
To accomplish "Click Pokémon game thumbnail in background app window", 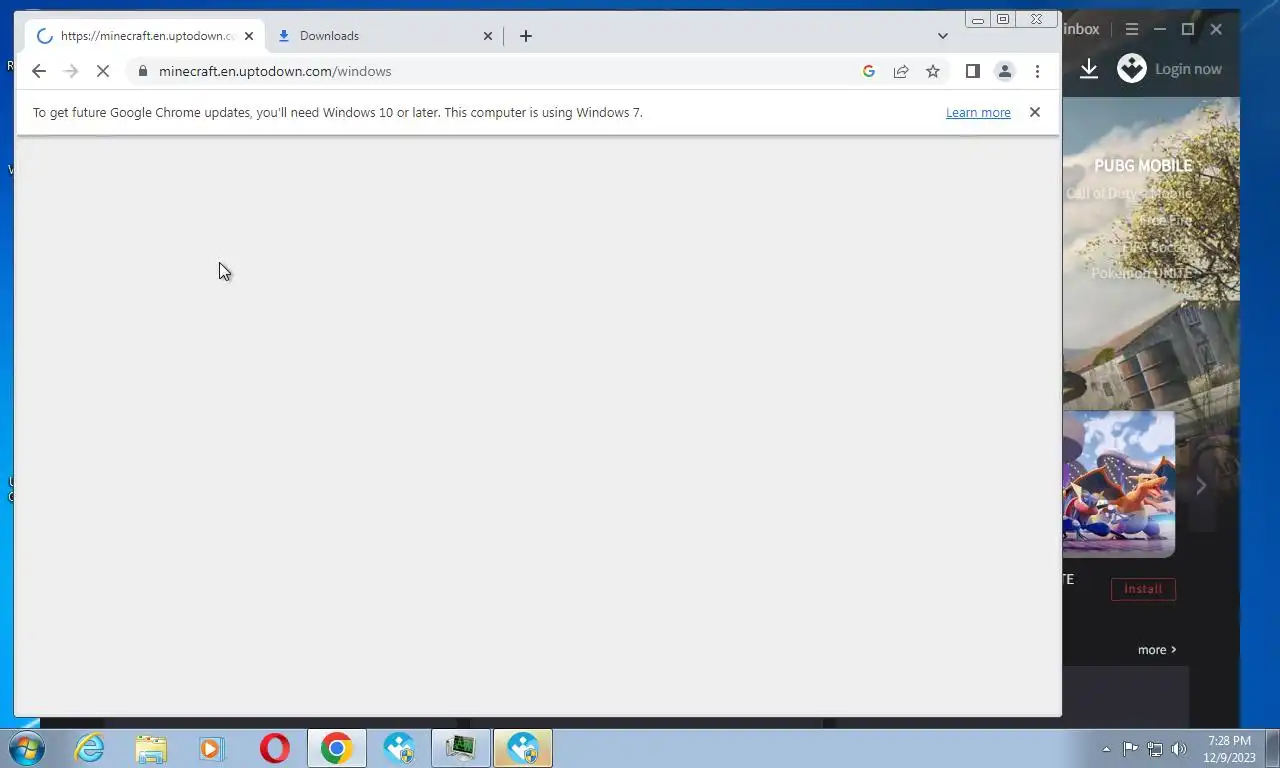I will (x=1119, y=484).
